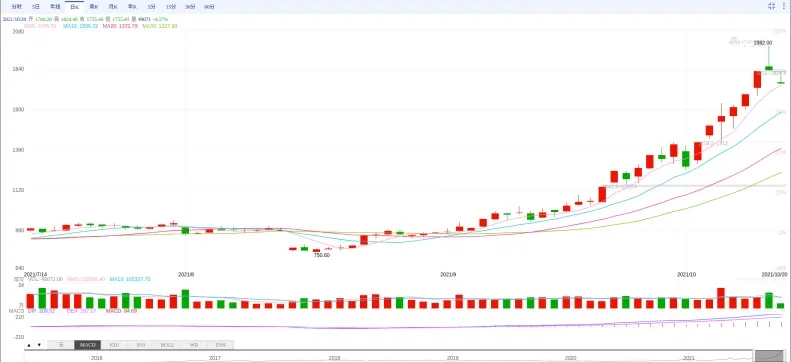This screenshot has width=791, height=362.
Task: Click the 2019 label on the timeline
Action: (x=453, y=358)
